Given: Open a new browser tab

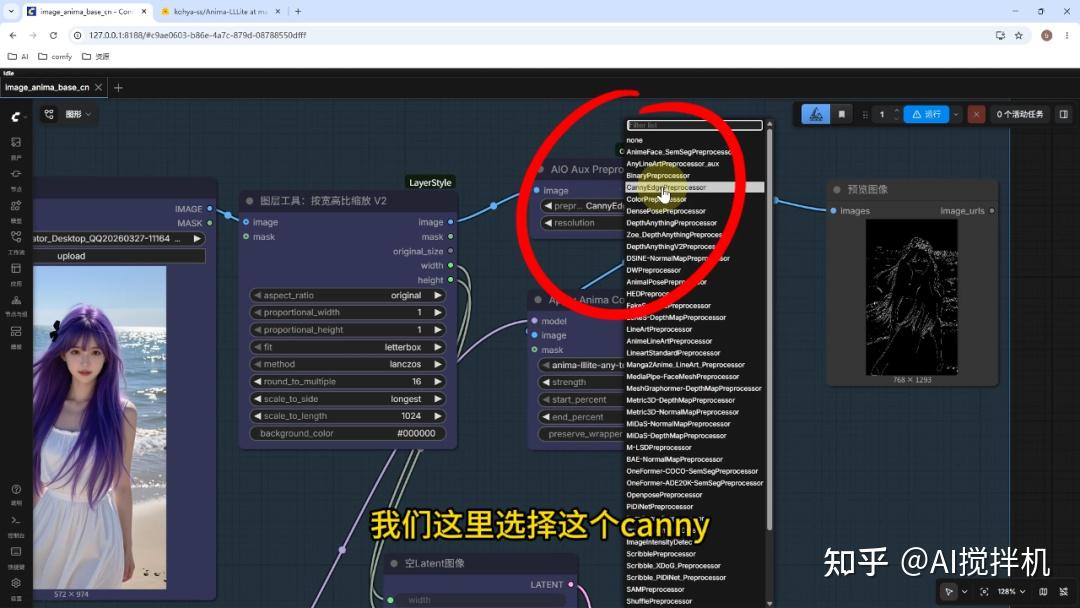Looking at the screenshot, I should 298,12.
